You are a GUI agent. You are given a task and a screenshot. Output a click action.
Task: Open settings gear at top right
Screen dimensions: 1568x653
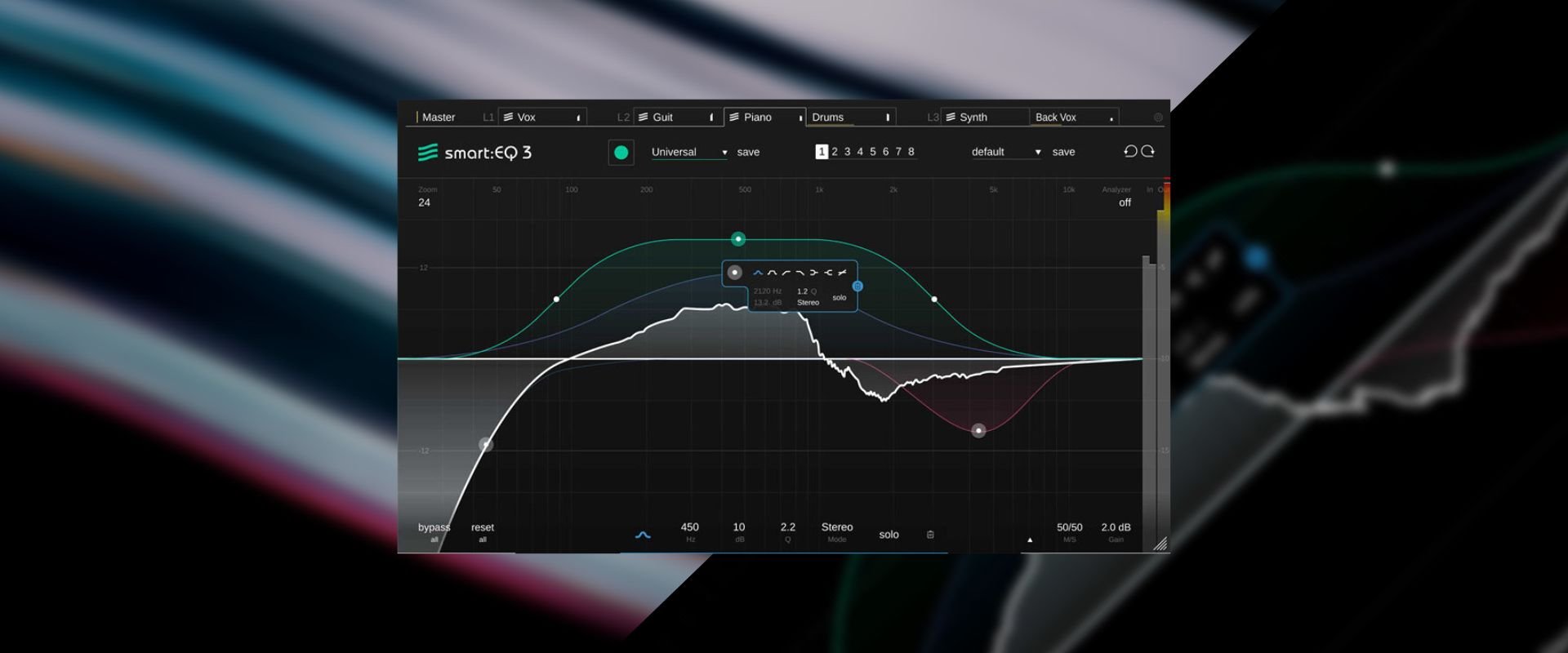1158,118
